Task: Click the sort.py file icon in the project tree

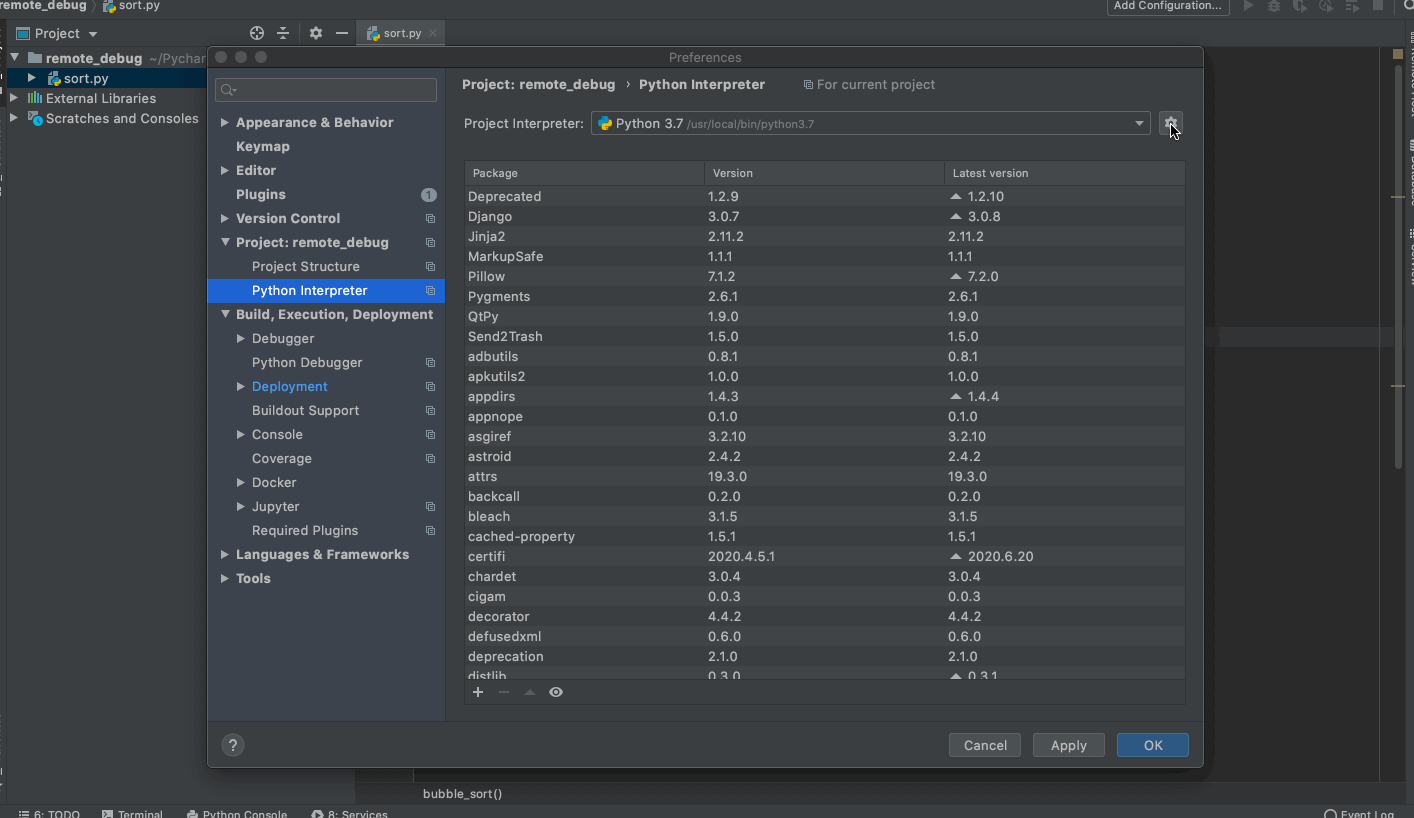Action: 55,78
